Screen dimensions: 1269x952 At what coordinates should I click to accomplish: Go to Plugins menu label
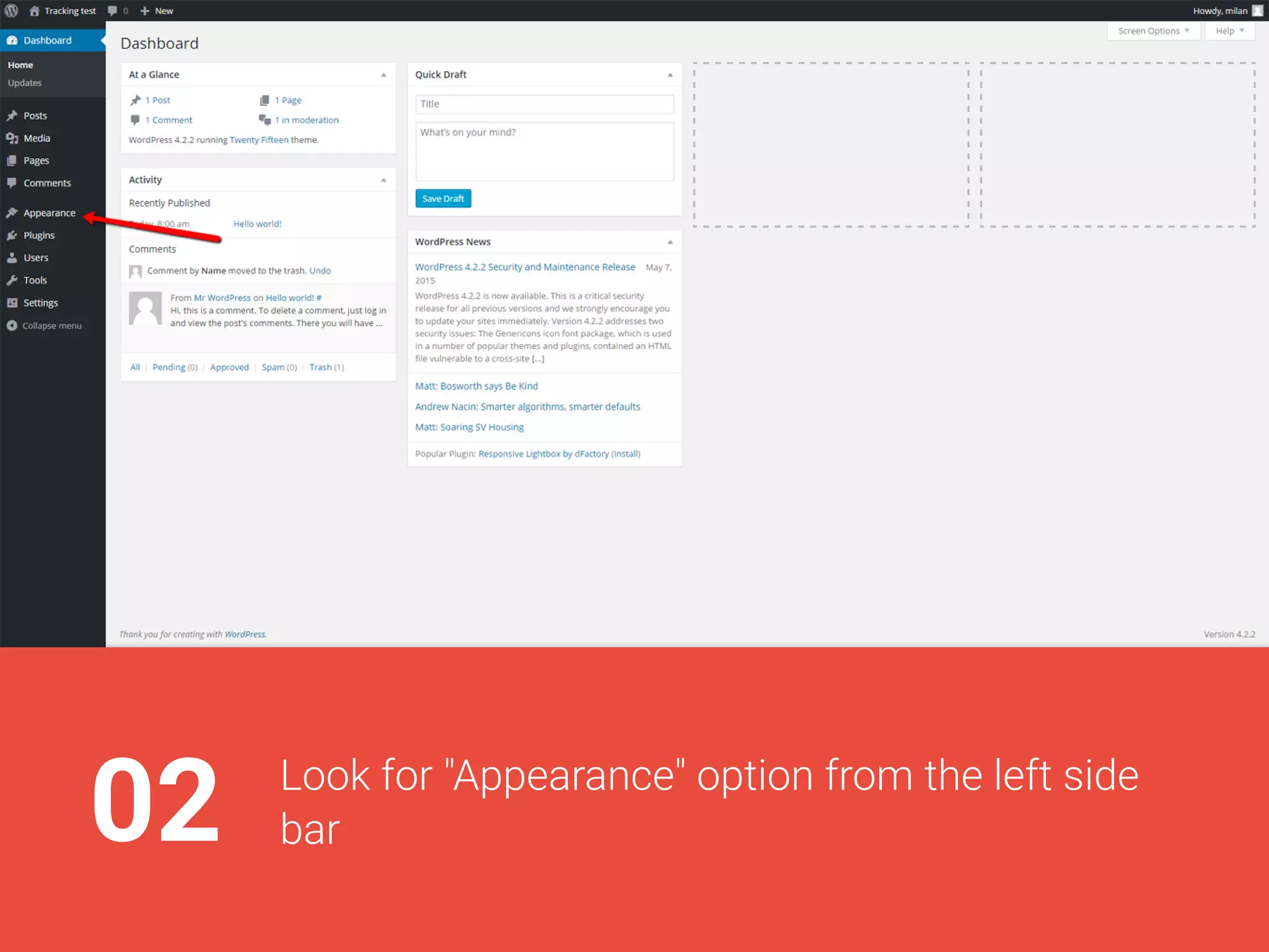coord(39,235)
